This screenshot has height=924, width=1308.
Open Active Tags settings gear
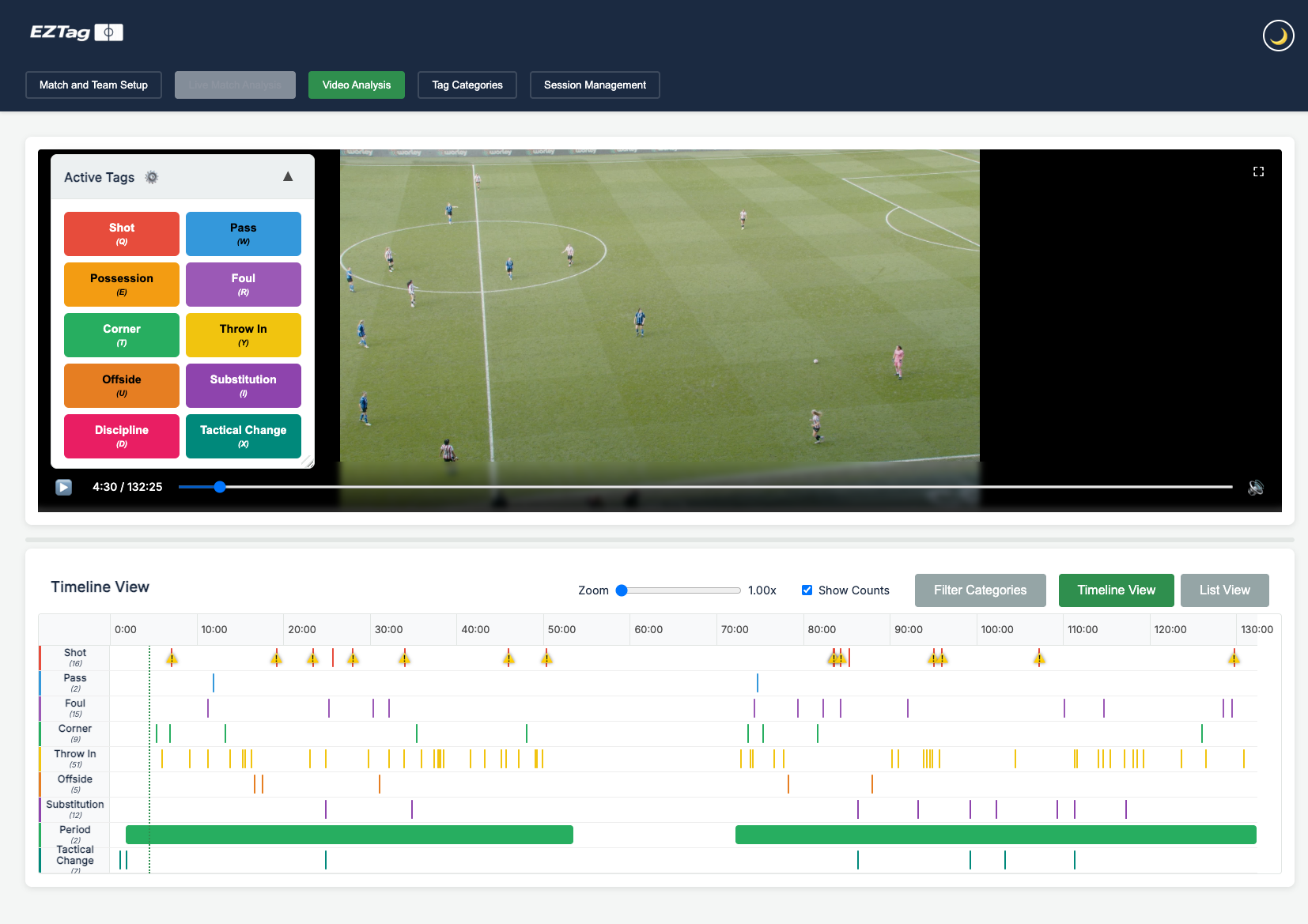pyautogui.click(x=152, y=177)
